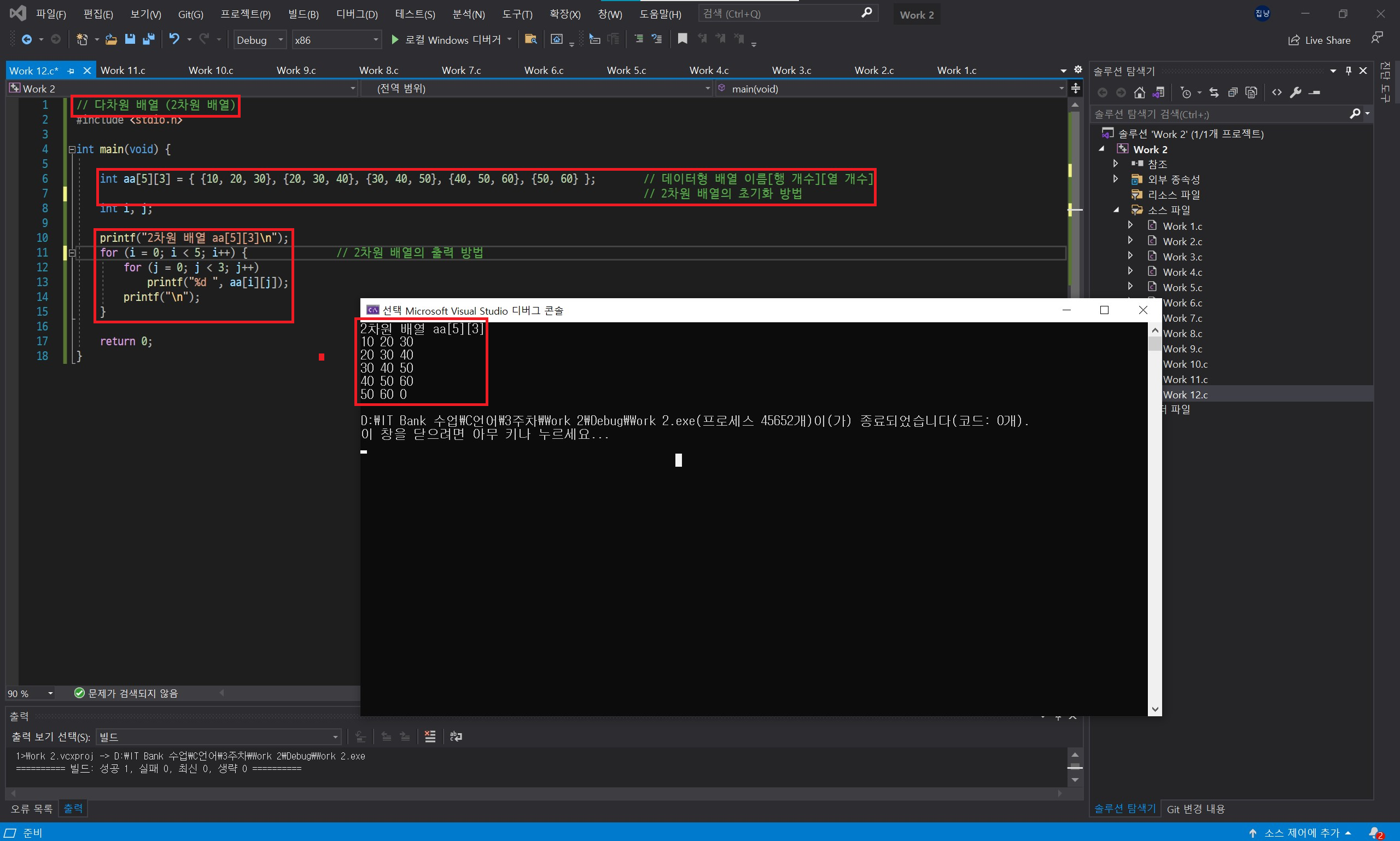
Task: Click the Save All toolbar icon
Action: point(148,39)
